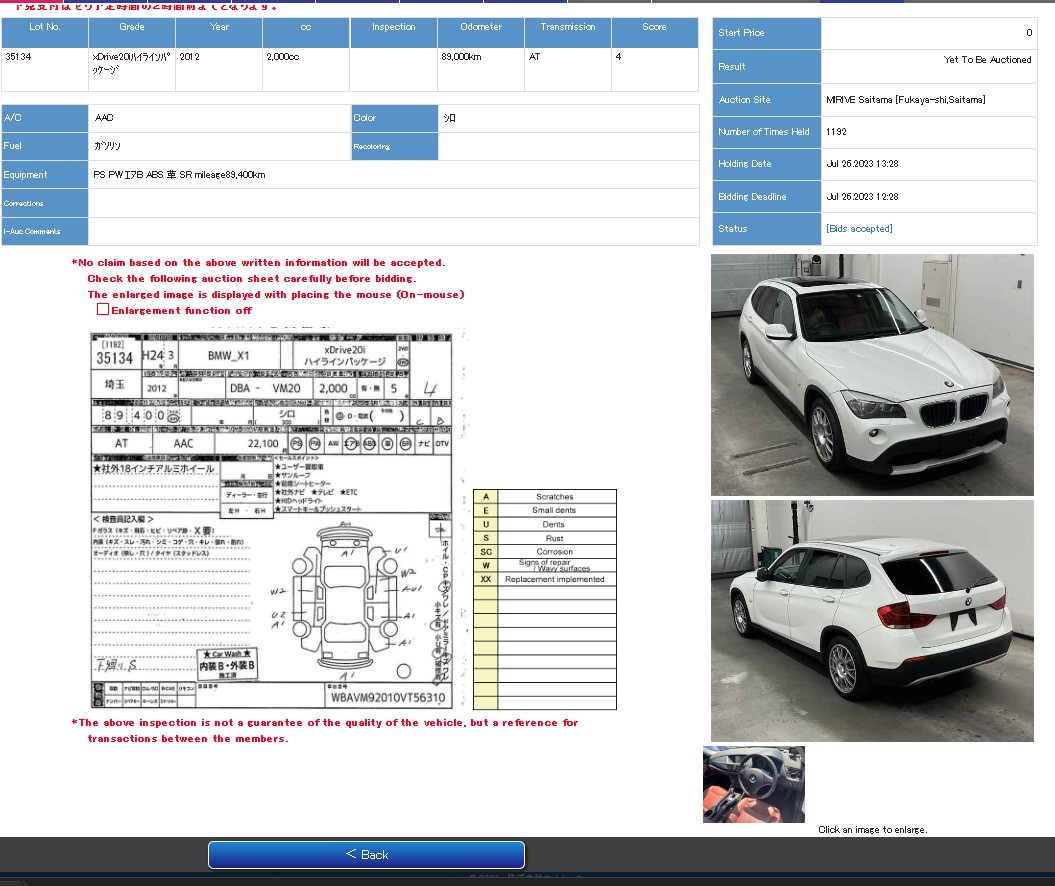Viewport: 1055px width, 886px height.
Task: Select the SR sunroof equipment icon
Action: [405, 443]
